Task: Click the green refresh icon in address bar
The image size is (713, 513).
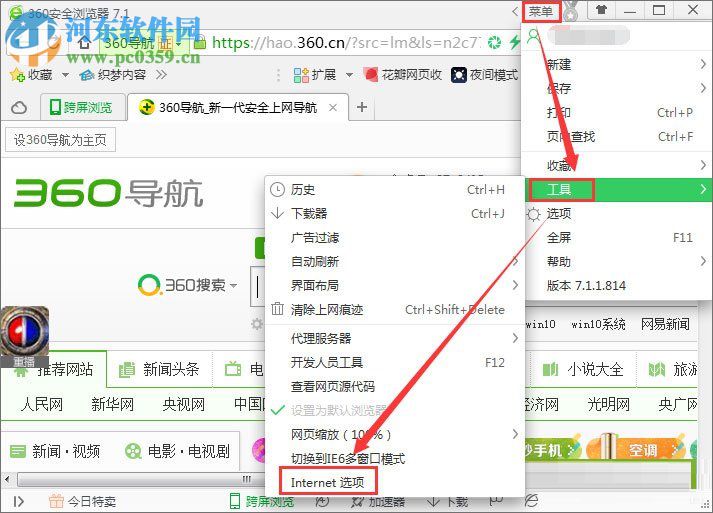Action: (x=494, y=43)
